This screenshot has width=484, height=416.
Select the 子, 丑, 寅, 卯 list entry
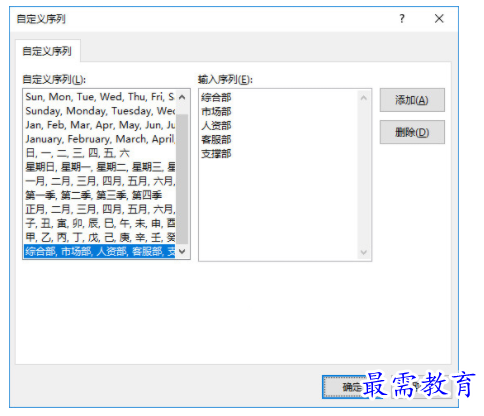click(100, 223)
